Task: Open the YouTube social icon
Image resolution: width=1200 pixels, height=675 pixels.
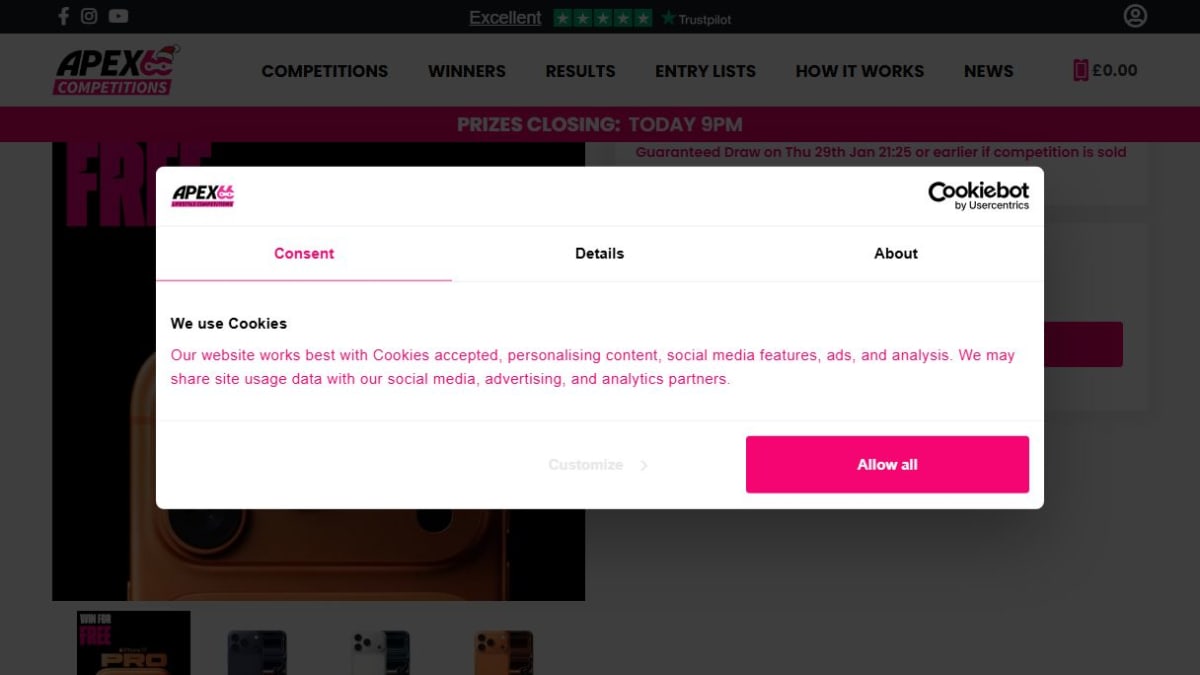Action: 118,16
